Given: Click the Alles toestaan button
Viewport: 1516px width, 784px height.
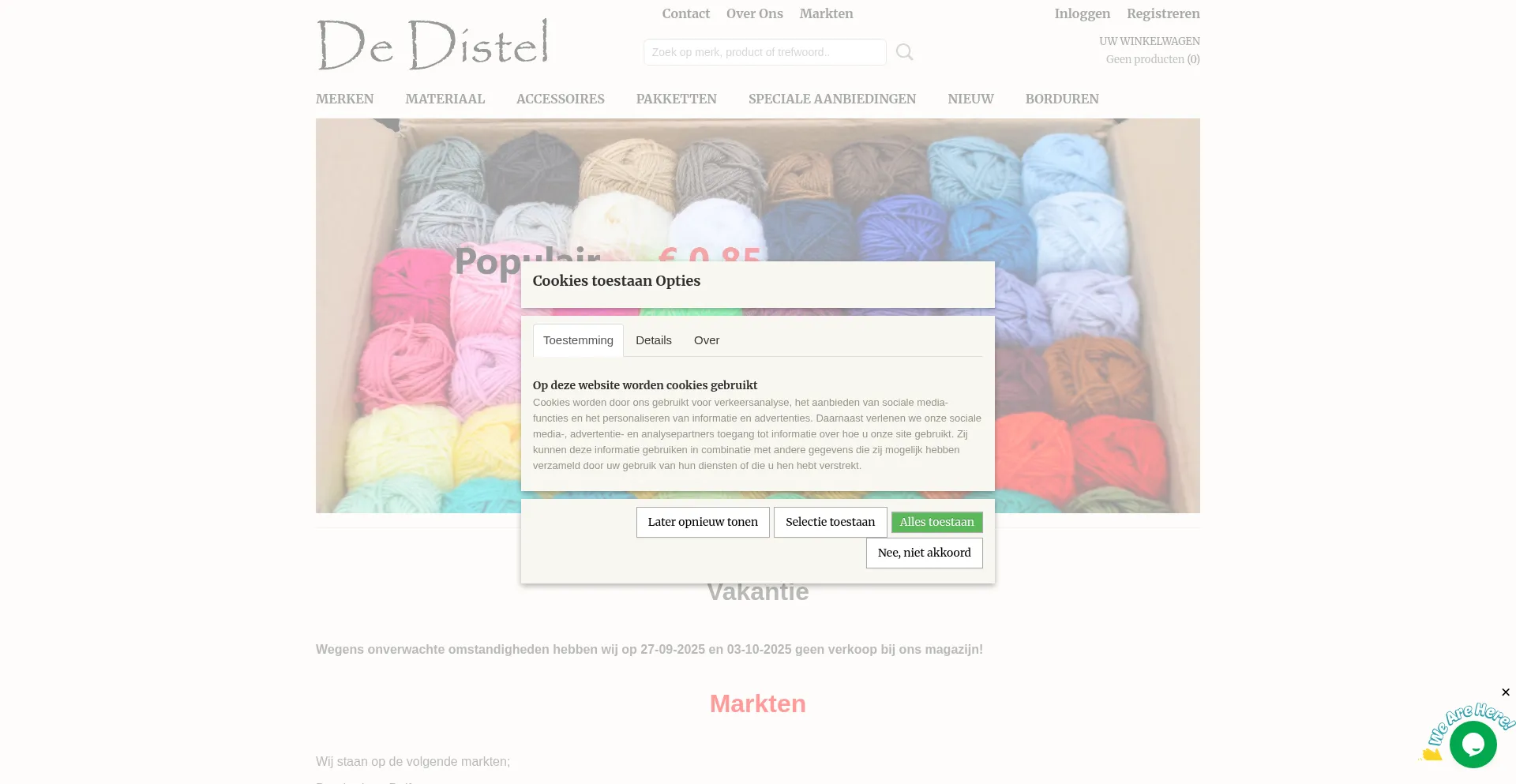Looking at the screenshot, I should click(937, 522).
